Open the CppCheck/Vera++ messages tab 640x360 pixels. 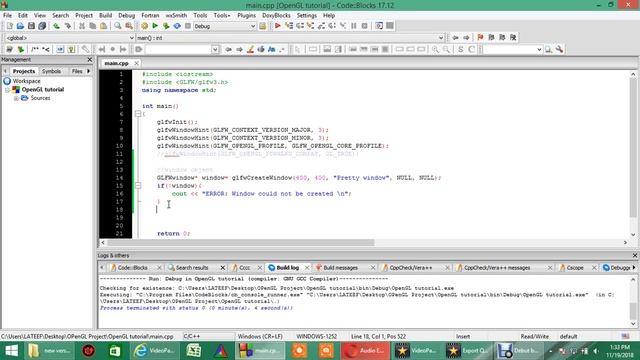pyautogui.click(x=497, y=268)
